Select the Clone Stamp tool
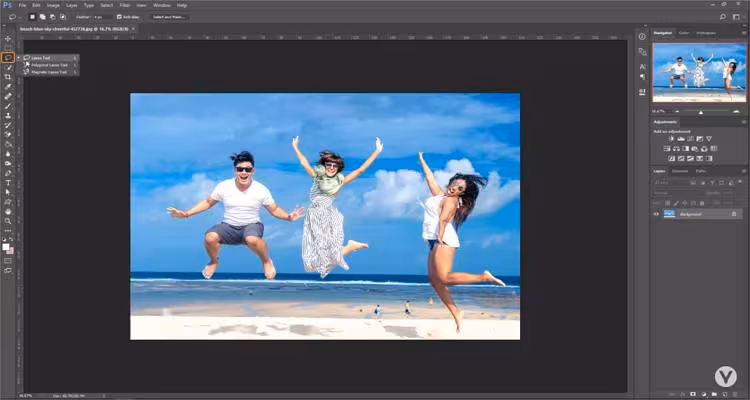The height and width of the screenshot is (400, 750). [8, 115]
